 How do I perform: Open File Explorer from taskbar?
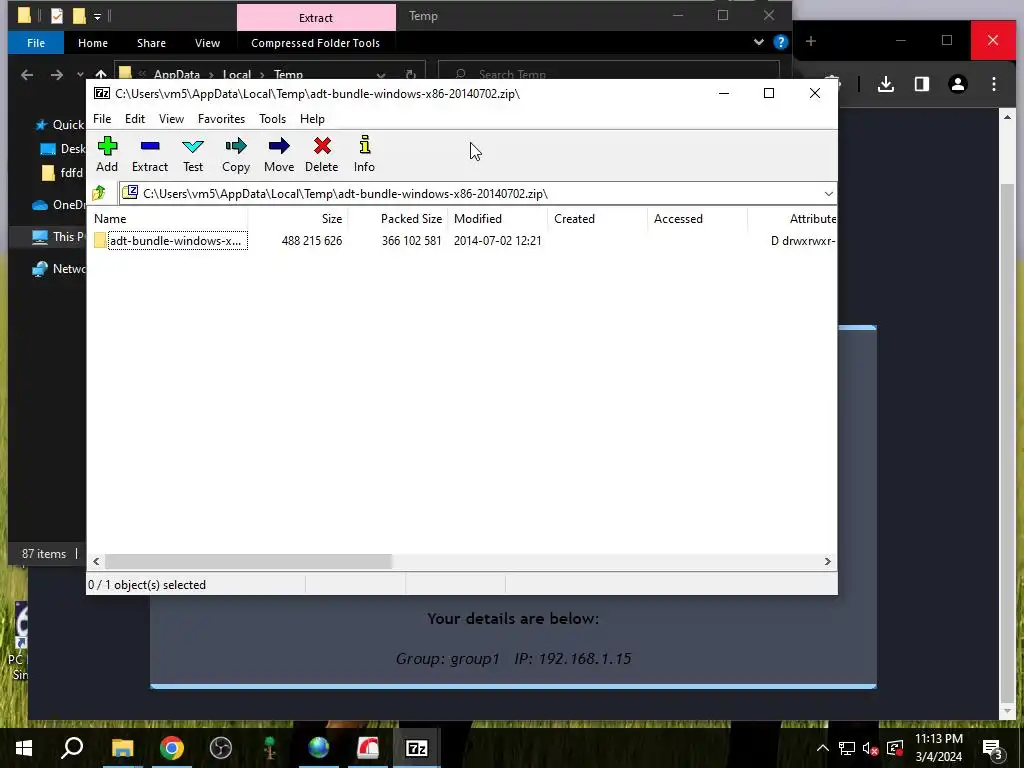click(x=122, y=748)
